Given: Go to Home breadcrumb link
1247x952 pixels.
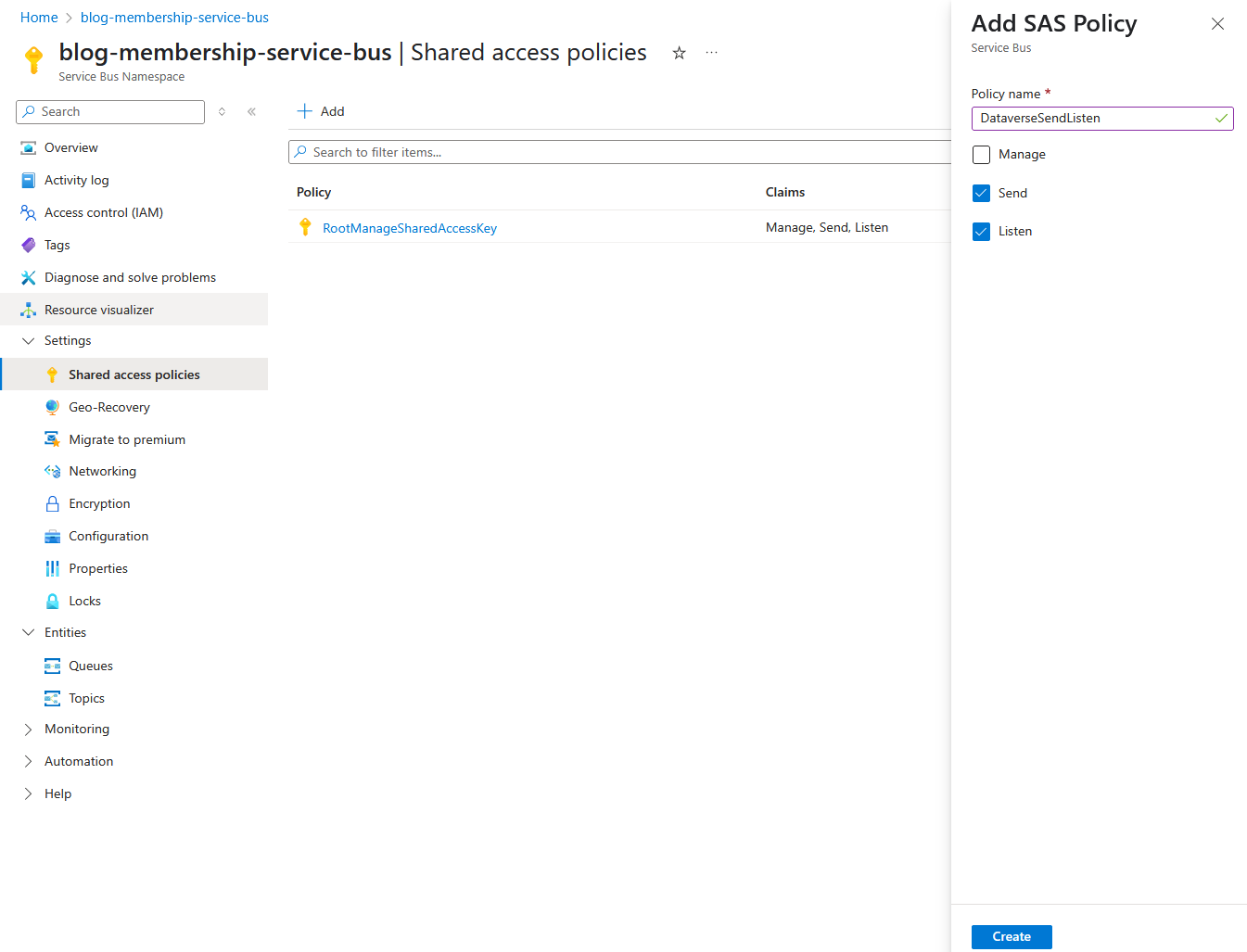Looking at the screenshot, I should 39,18.
